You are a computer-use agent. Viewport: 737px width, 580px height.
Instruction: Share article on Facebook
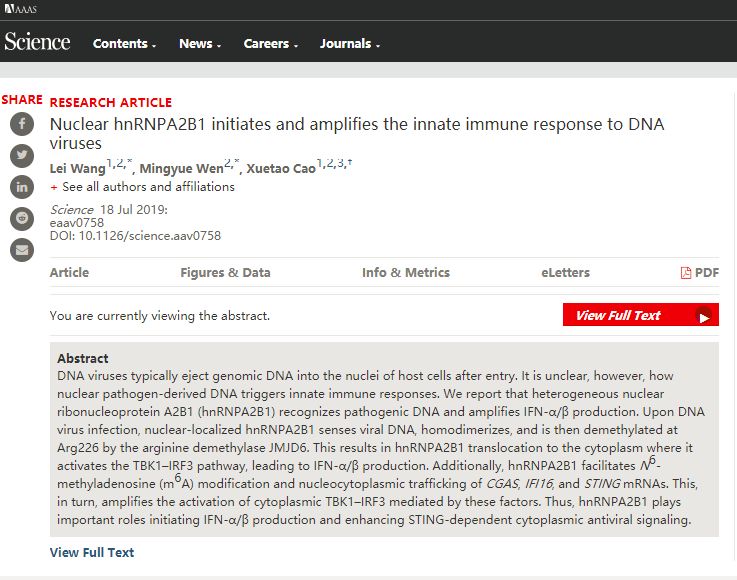pyautogui.click(x=21, y=124)
